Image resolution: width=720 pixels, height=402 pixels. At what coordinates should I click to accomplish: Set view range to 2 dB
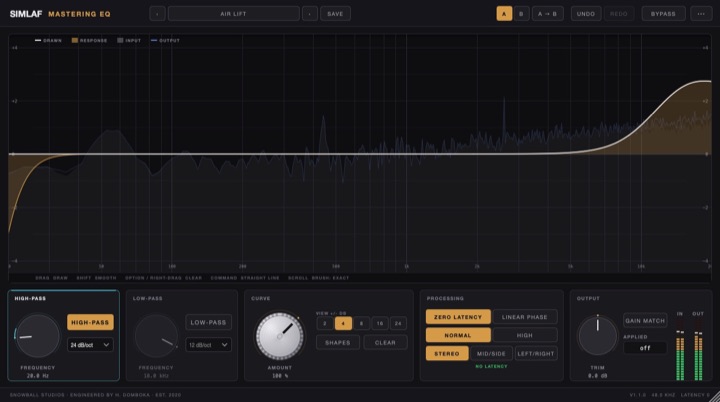pos(325,323)
